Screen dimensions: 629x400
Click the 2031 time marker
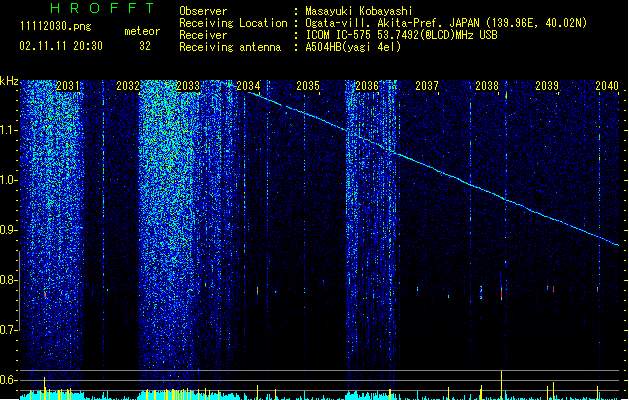(68, 86)
